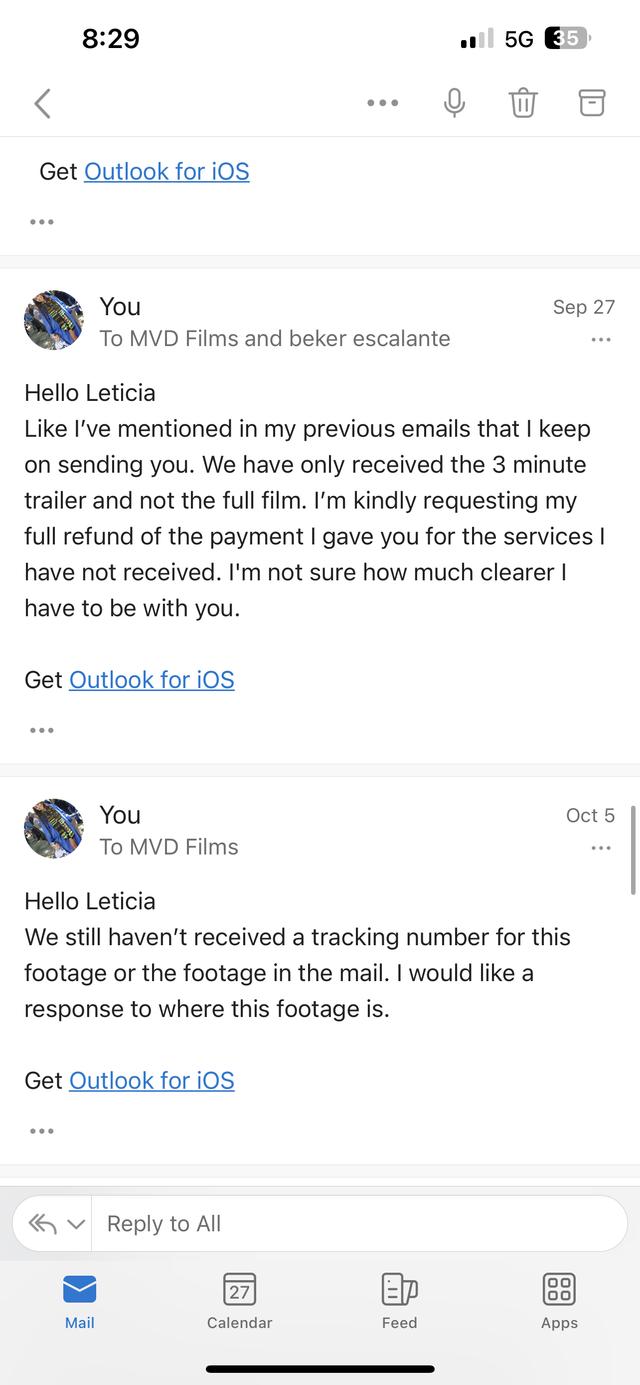Tap the microphone icon in the toolbar
640x1385 pixels.
coord(454,103)
